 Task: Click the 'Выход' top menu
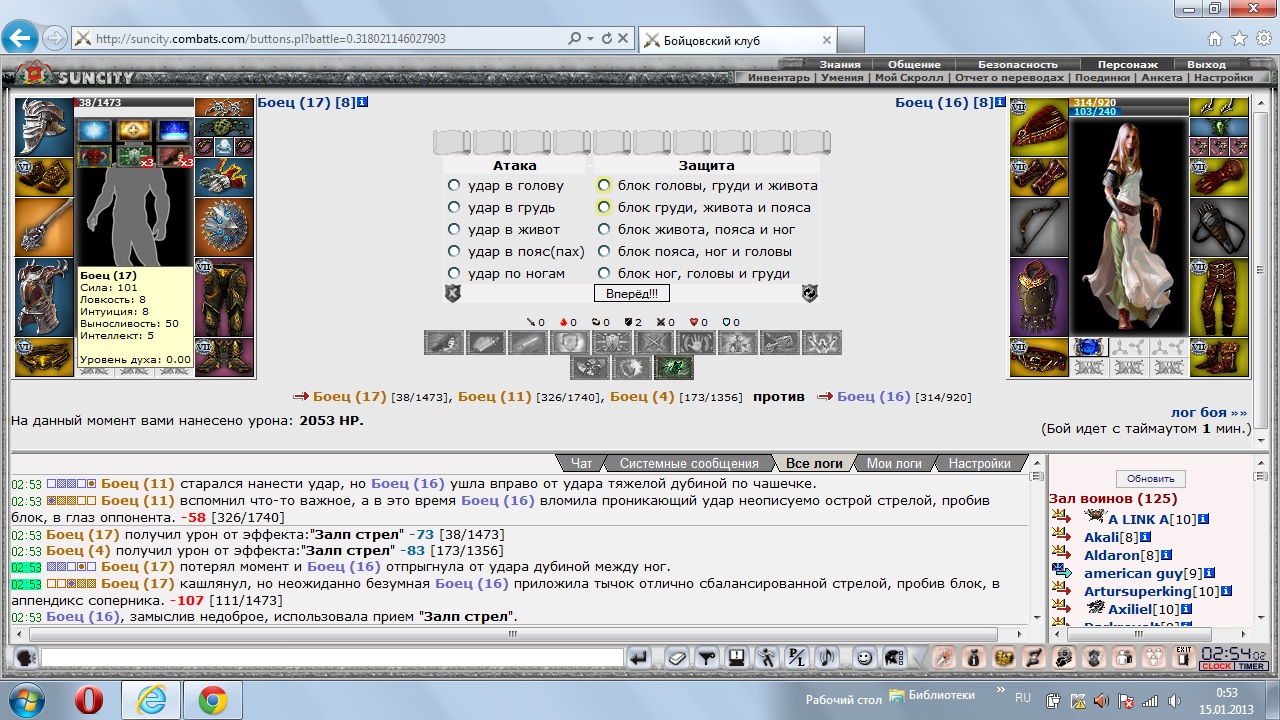(1206, 64)
